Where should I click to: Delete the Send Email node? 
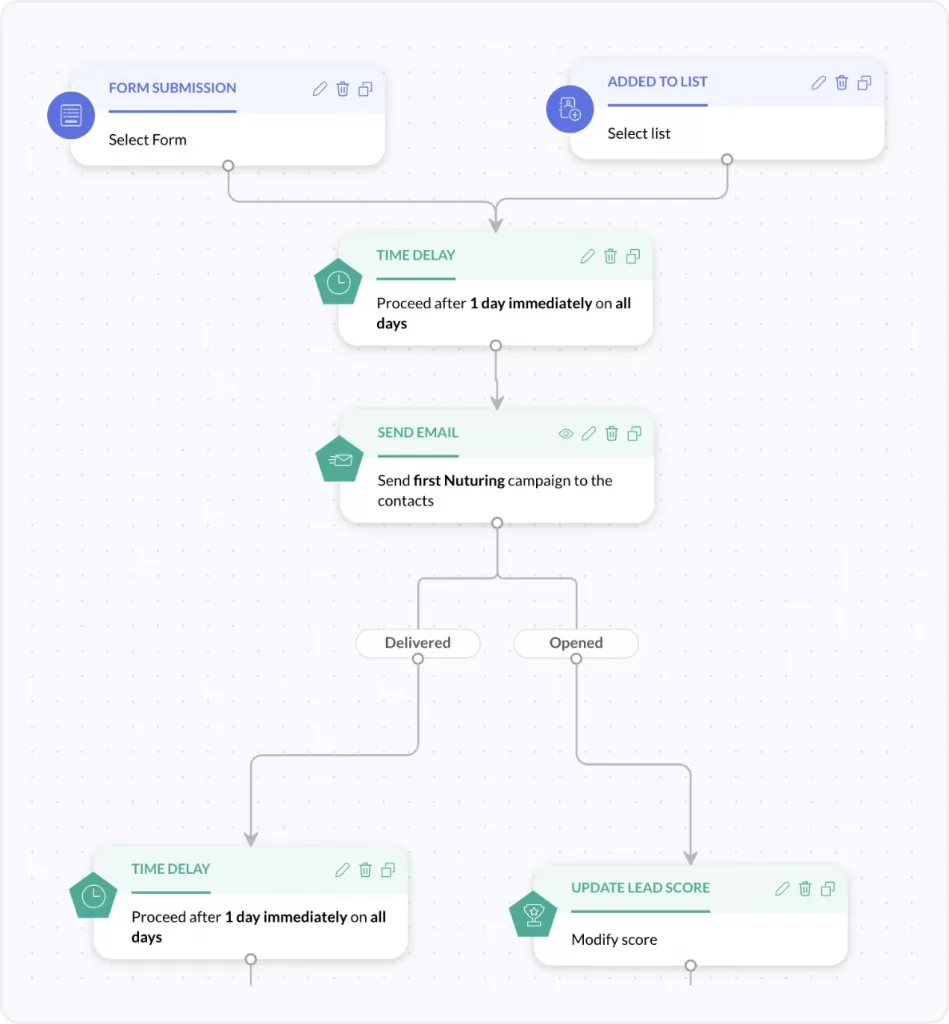(611, 434)
